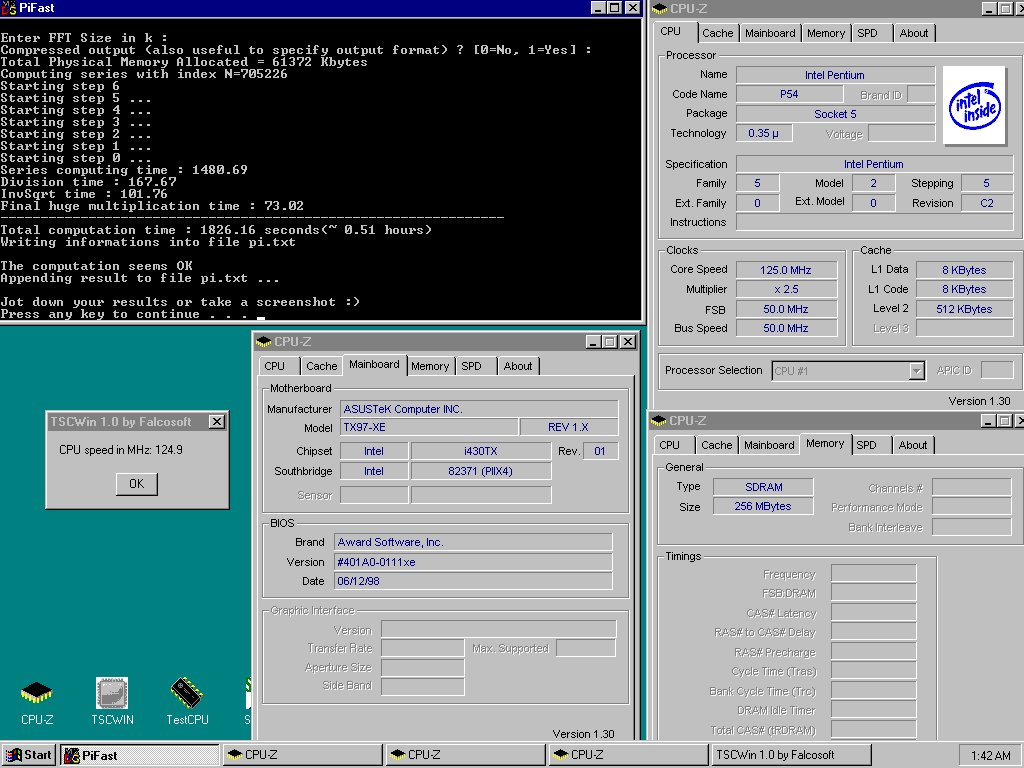The height and width of the screenshot is (768, 1024).
Task: Click the 'CPU speed in MHz: 124.9' text
Action: [121, 450]
